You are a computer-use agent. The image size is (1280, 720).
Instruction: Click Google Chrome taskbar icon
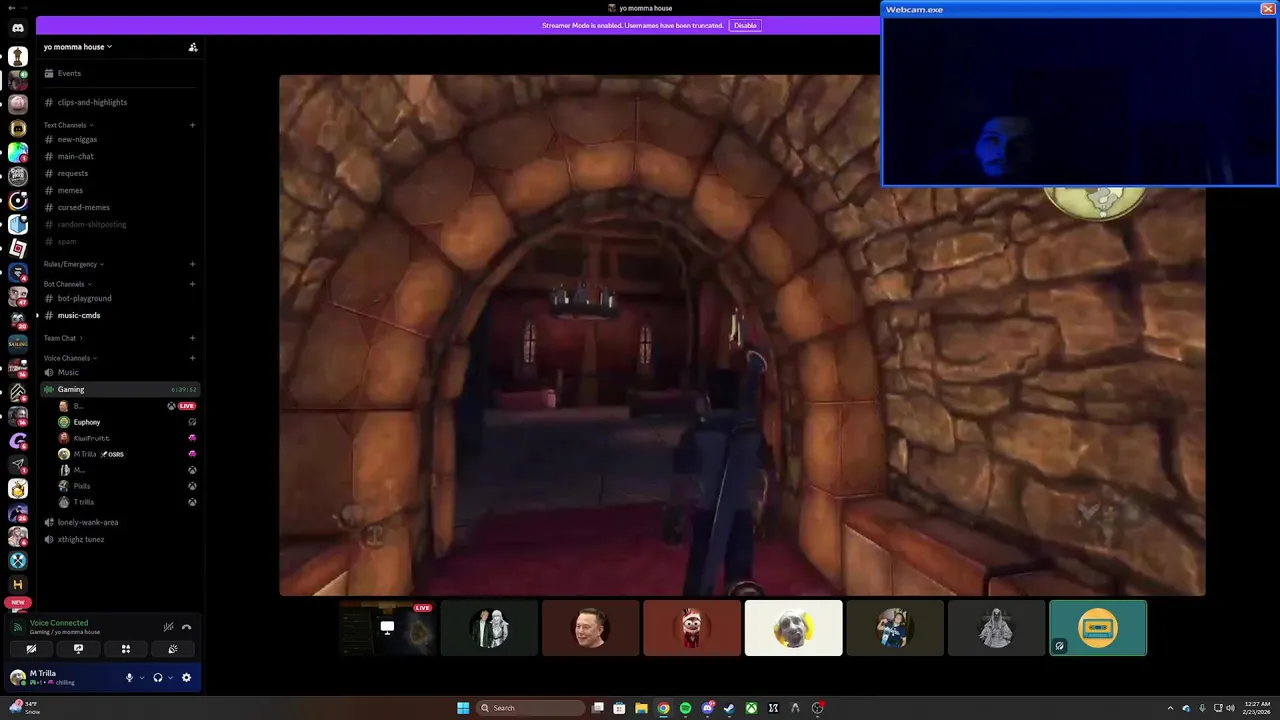tap(663, 708)
